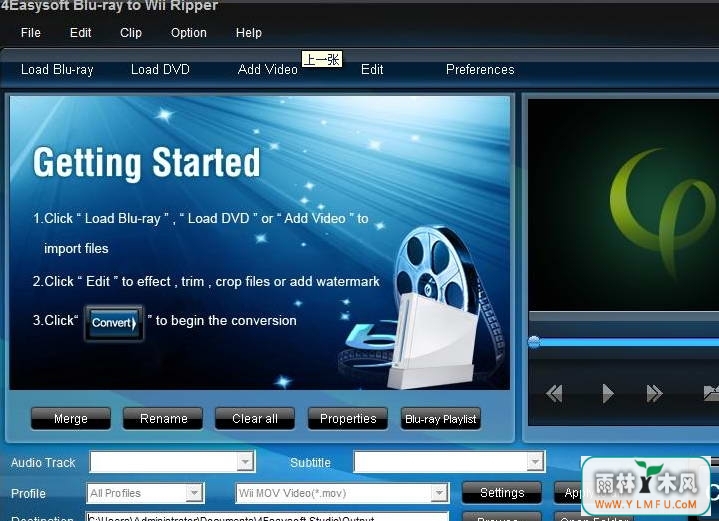Expand the Wii MOV Video format dropdown
Viewport: 719px width, 521px height.
[439, 493]
